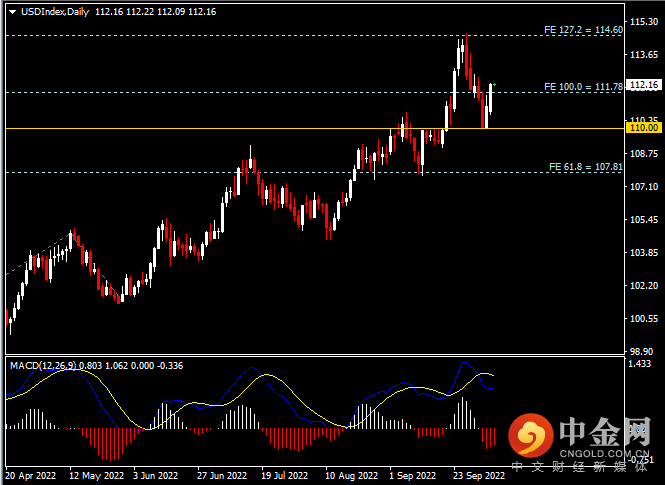Click the 20 Apr 2022 date marker

(31, 476)
